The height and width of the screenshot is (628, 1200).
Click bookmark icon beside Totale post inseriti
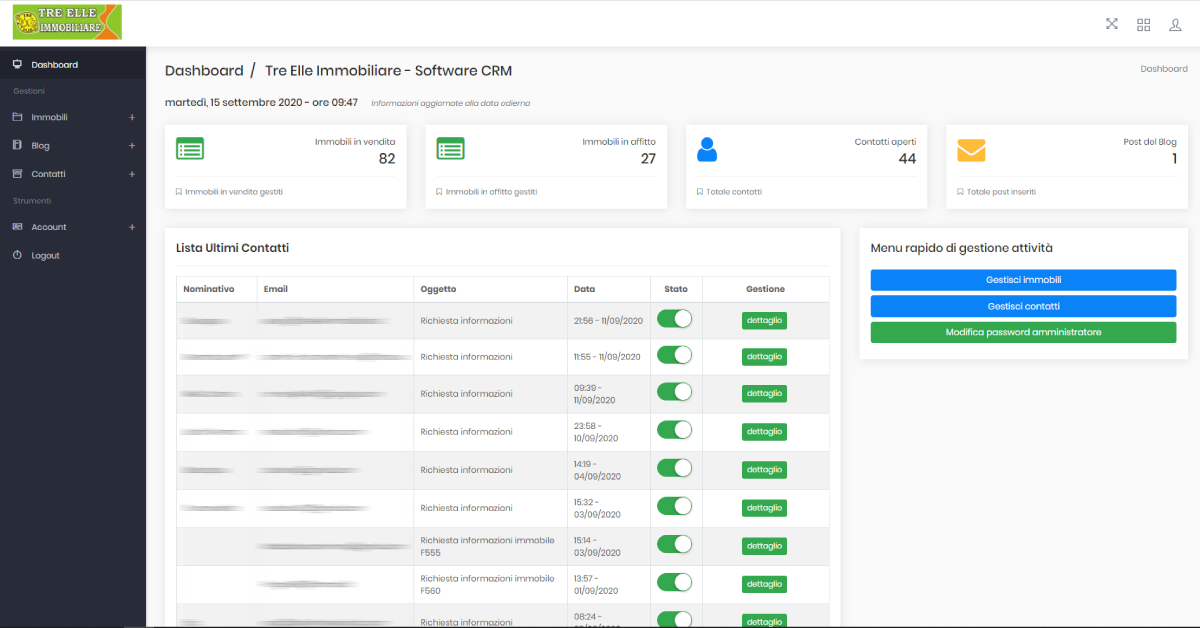tap(960, 192)
